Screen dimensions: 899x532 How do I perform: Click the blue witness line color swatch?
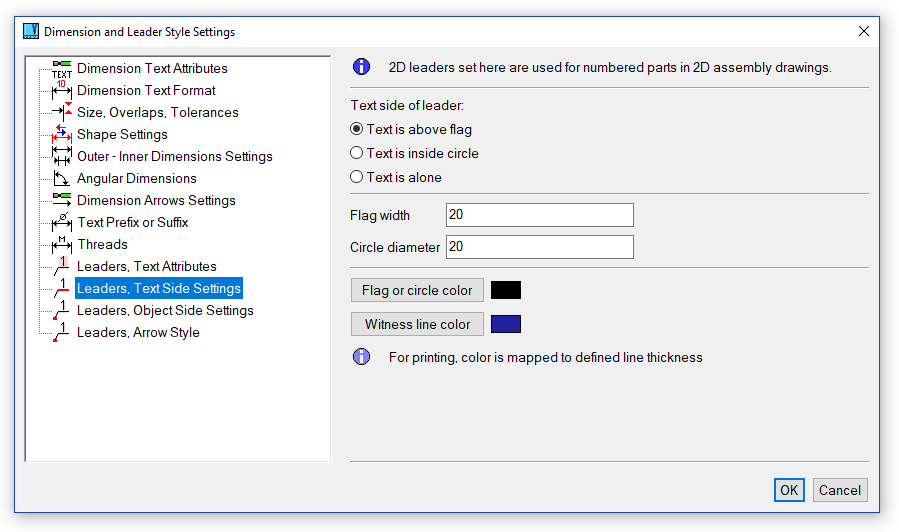(x=506, y=324)
